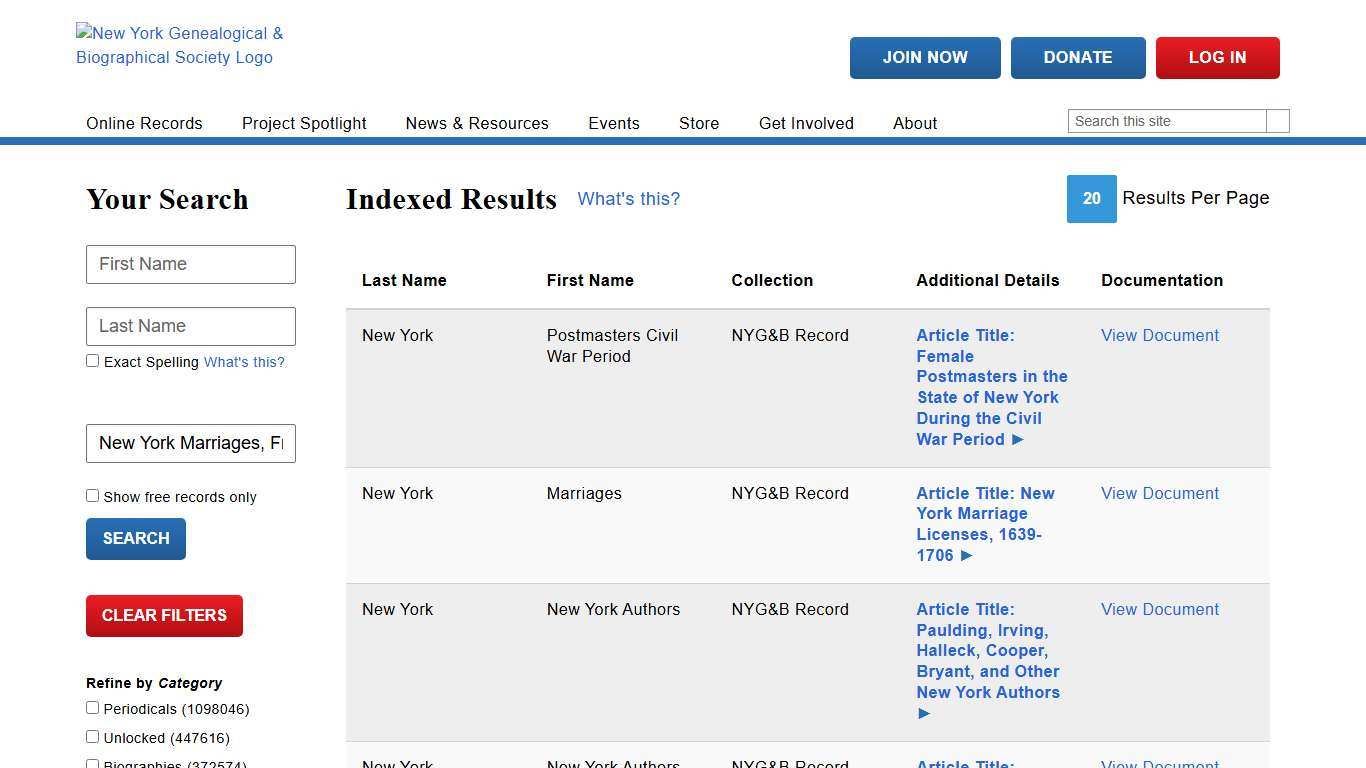Open What's this next to Indexed Results
This screenshot has height=768, width=1366.
(x=628, y=199)
